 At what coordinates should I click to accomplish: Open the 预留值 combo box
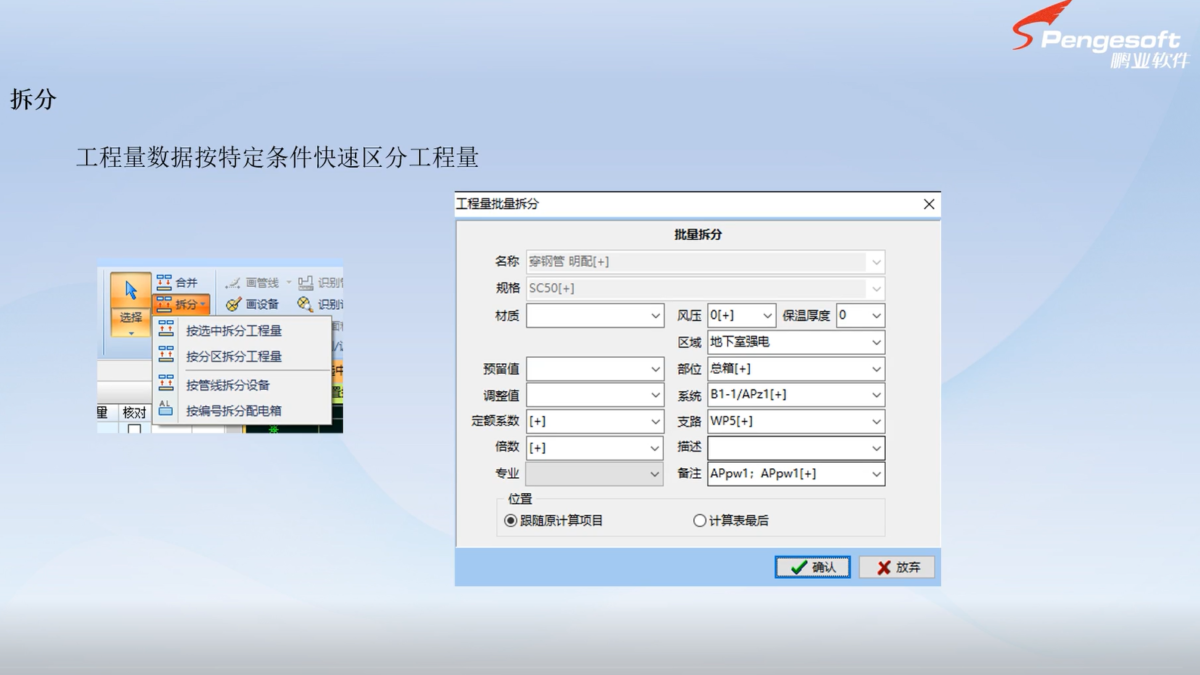595,369
